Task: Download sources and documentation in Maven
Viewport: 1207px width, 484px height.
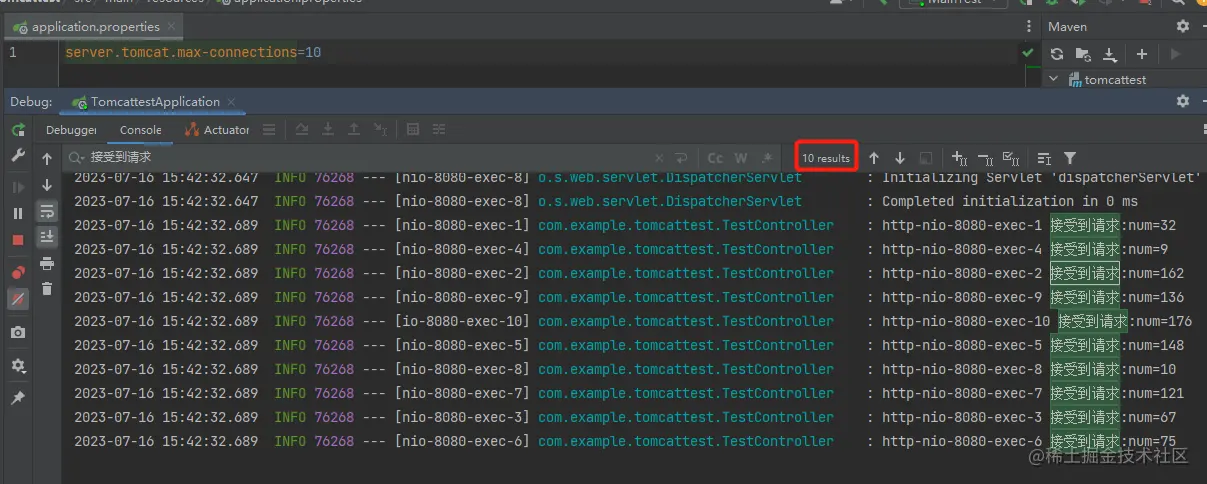Action: click(1110, 54)
